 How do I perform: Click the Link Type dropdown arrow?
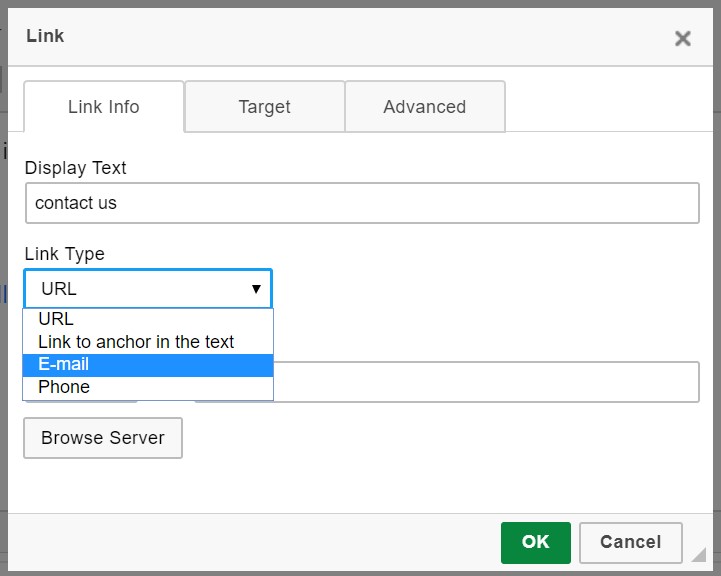point(256,289)
